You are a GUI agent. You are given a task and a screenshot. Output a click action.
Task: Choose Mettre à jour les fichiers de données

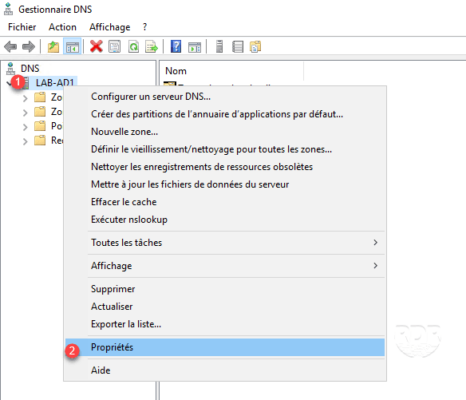225,184
